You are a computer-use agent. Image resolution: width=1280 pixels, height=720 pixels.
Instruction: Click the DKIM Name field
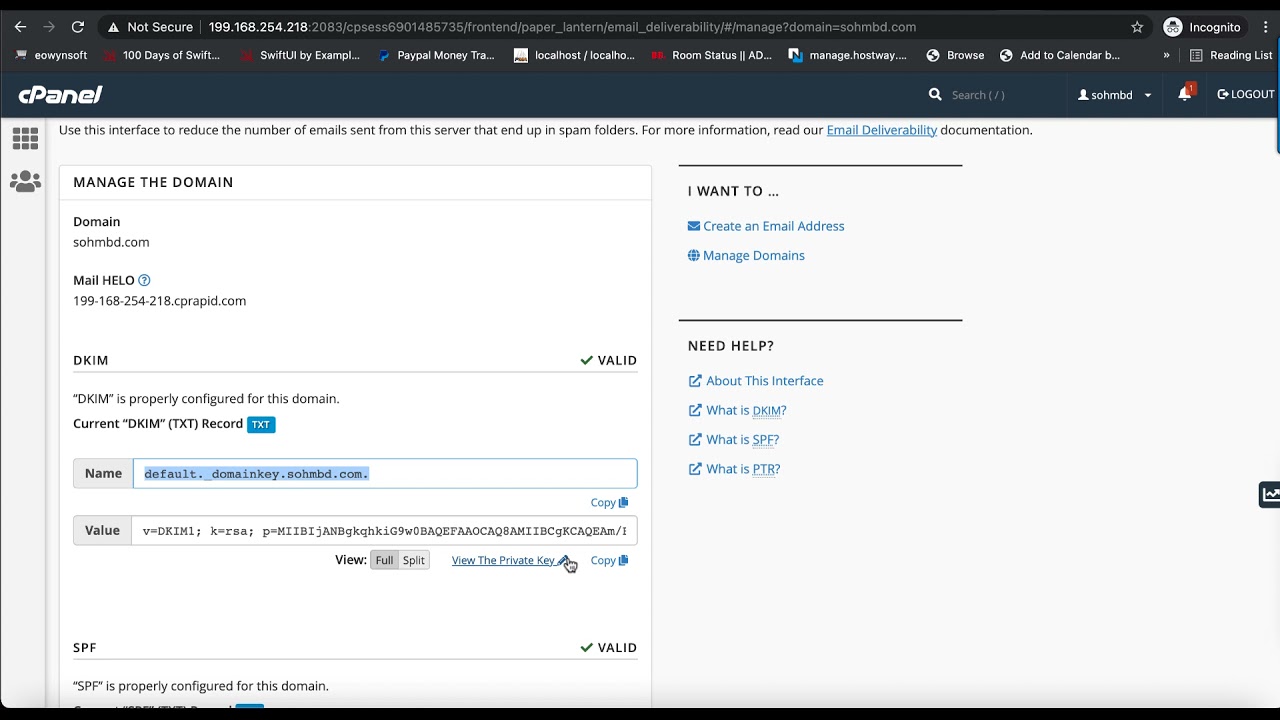(x=385, y=473)
